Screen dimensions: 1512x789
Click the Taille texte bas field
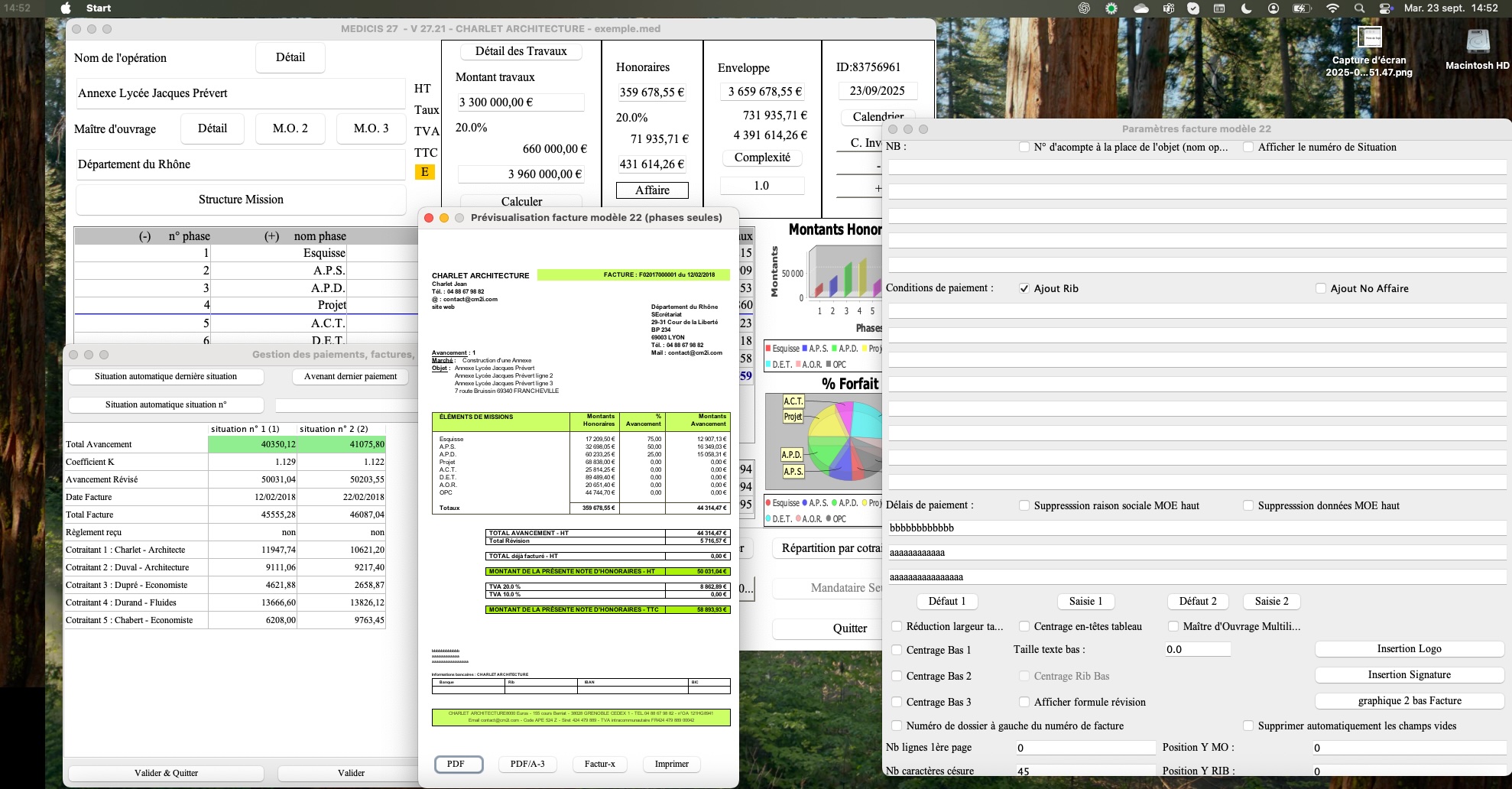point(1197,649)
